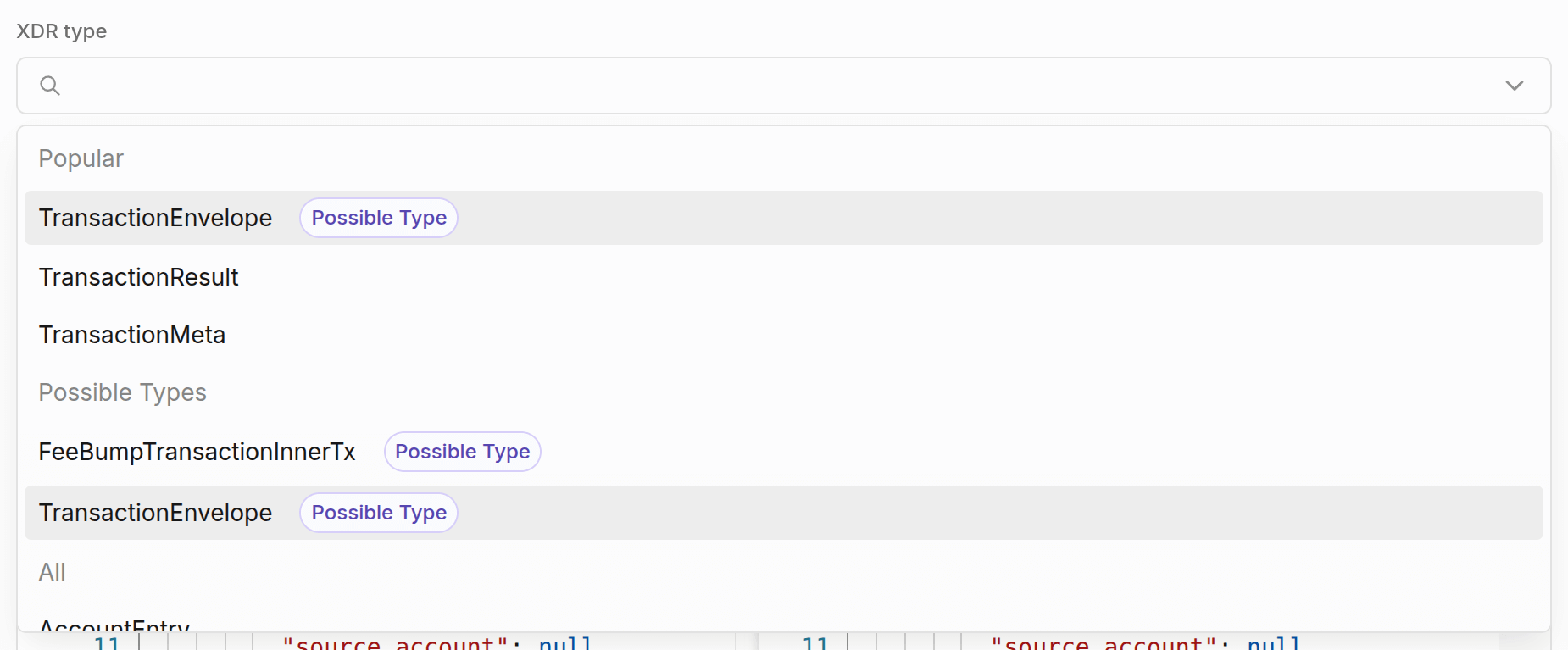Choose the partially visible AccountEntry option
Viewport: 1568px width, 650px height.
[x=114, y=625]
